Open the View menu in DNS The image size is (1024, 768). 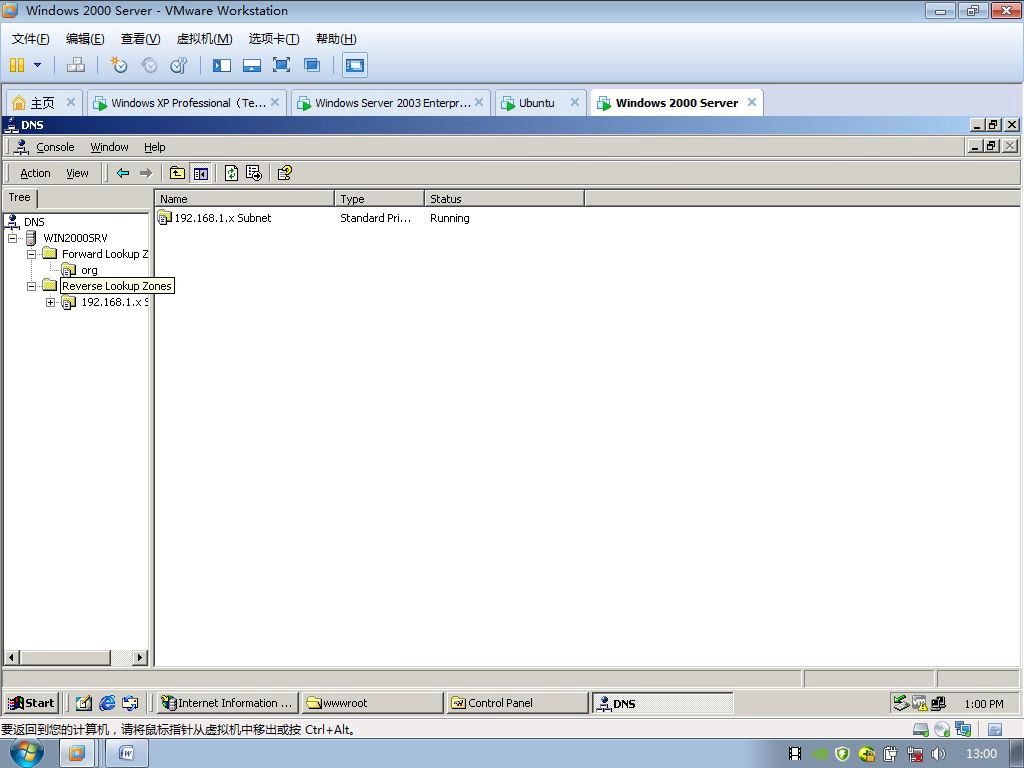pyautogui.click(x=77, y=173)
